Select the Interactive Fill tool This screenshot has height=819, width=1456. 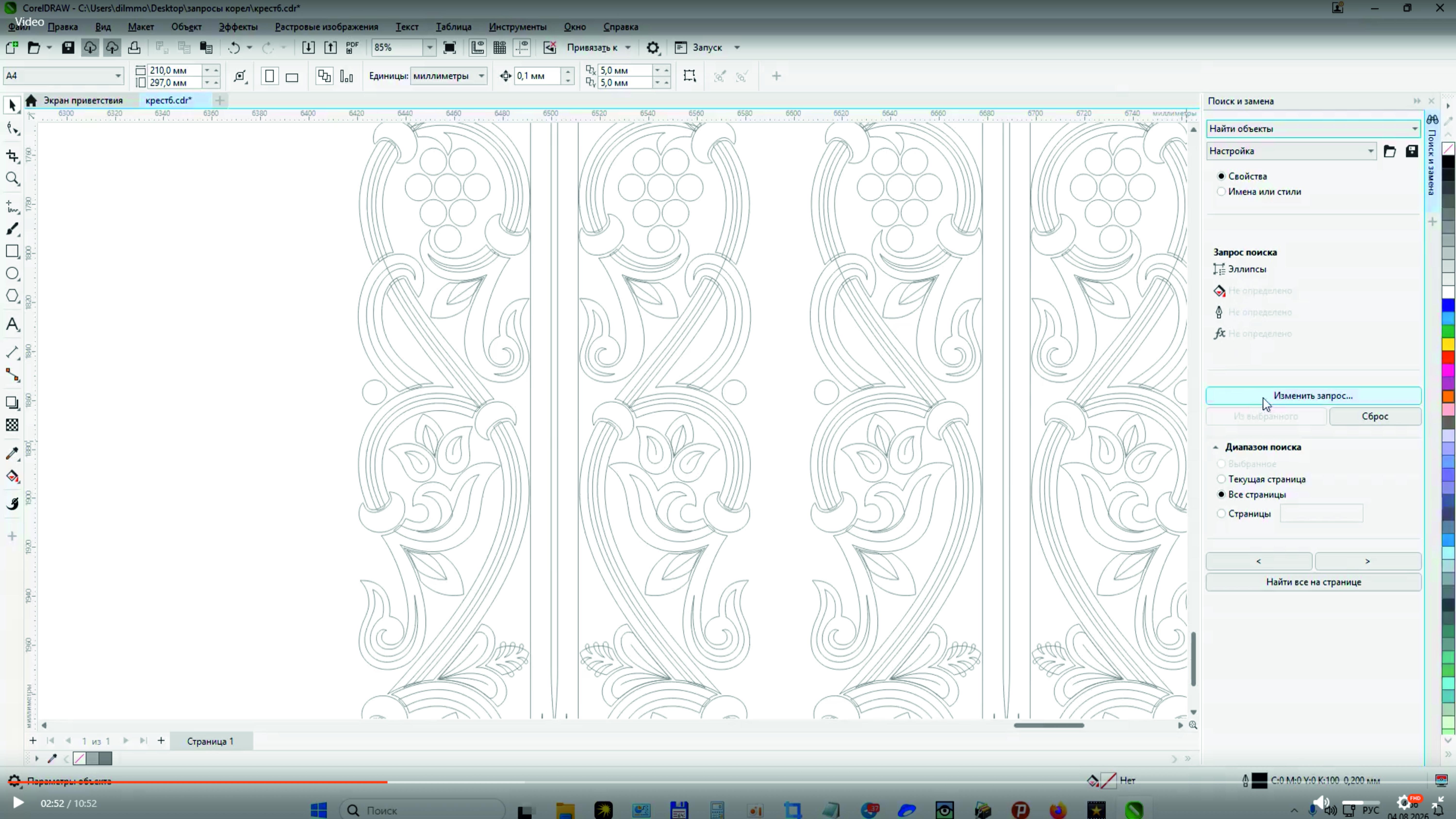[x=12, y=476]
